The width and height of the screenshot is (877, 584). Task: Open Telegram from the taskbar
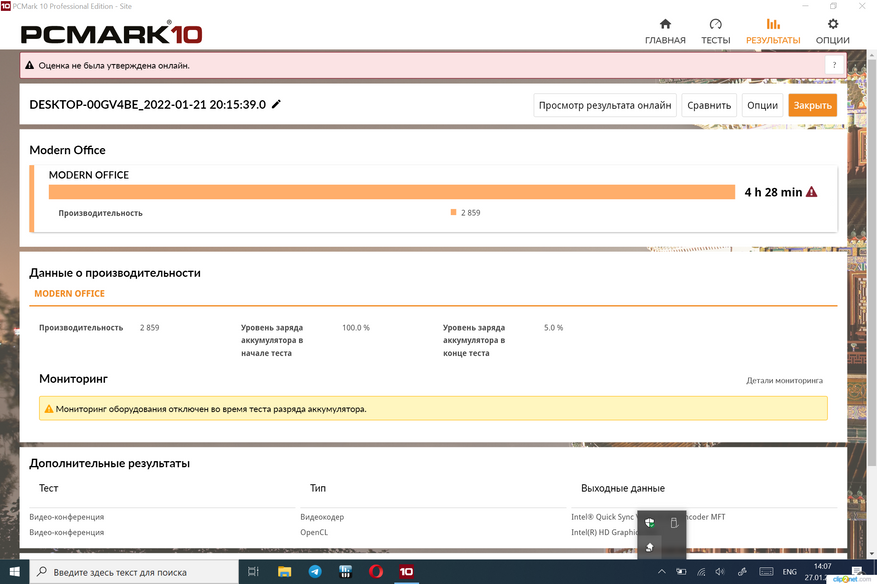(315, 572)
